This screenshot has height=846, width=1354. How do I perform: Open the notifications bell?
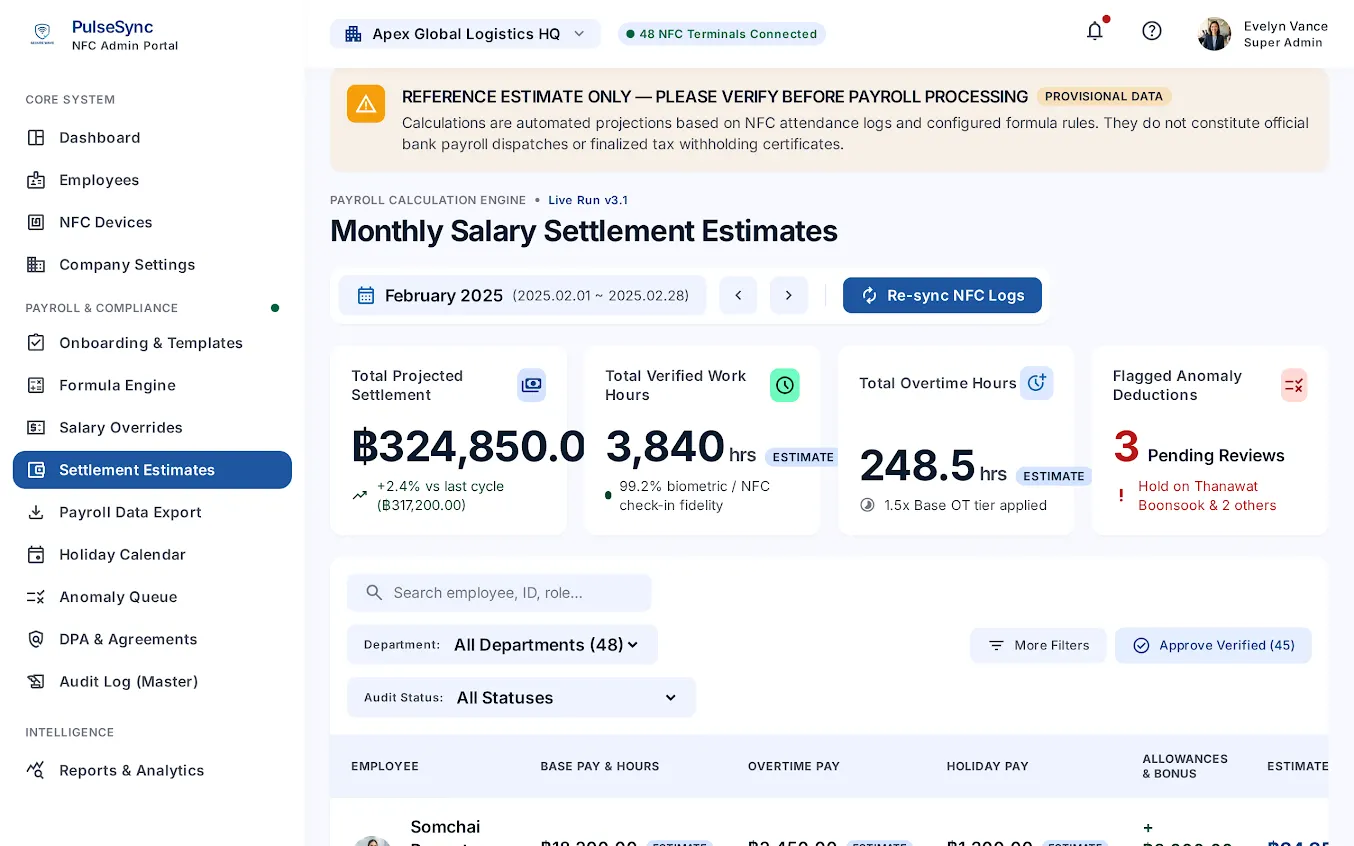[x=1095, y=31]
